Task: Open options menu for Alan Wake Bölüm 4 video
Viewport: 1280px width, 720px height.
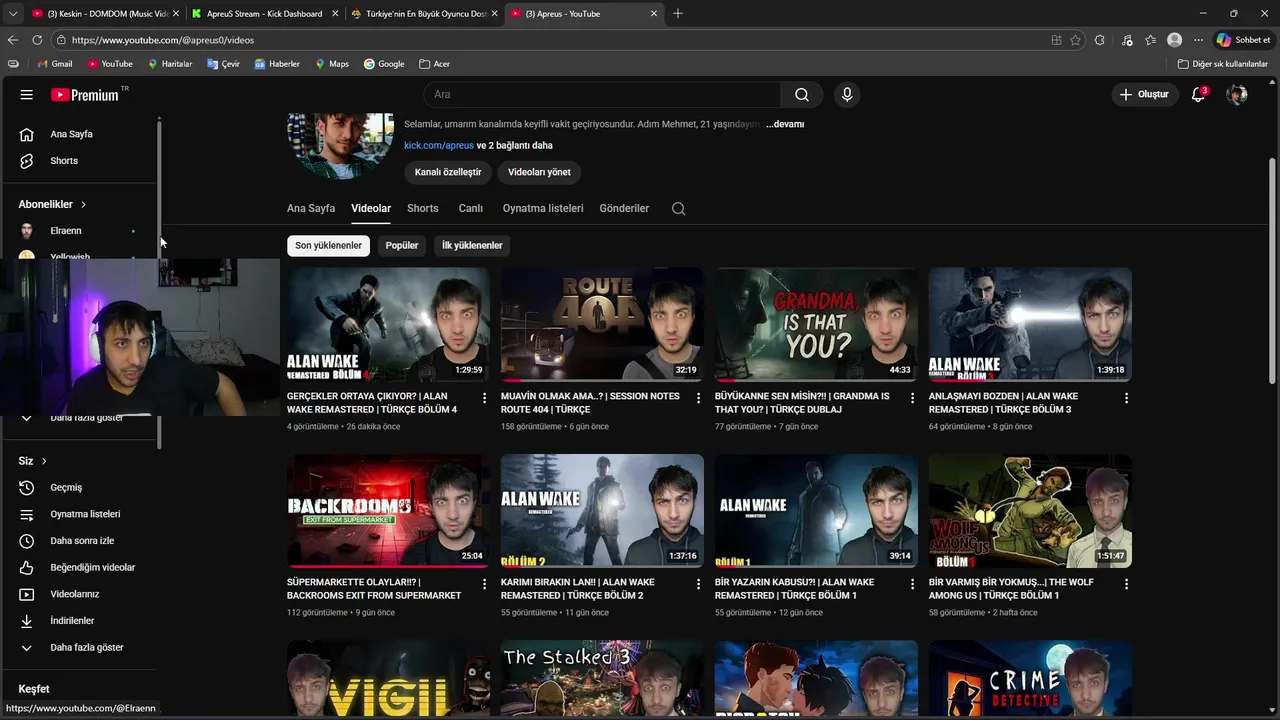Action: pyautogui.click(x=484, y=398)
